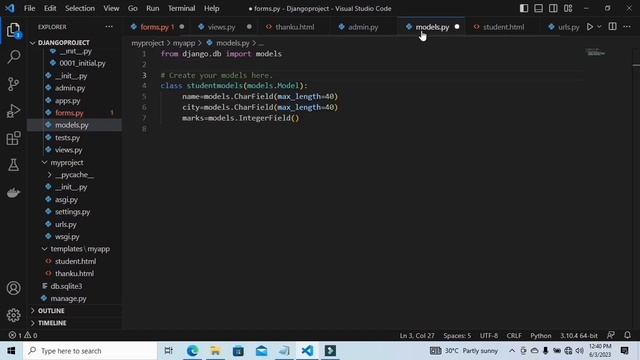Open the weather widget 30°C Partly sunny
Viewport: 640px width, 360px height.
(x=464, y=351)
